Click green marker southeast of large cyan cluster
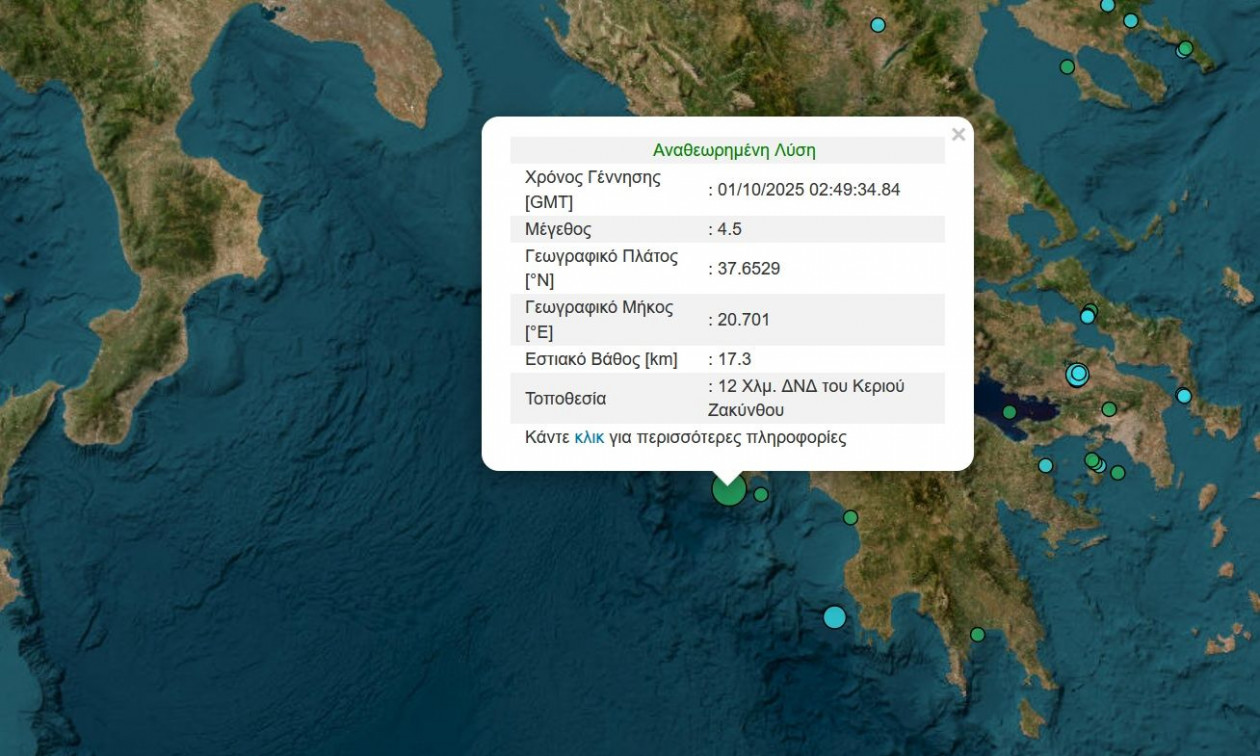The height and width of the screenshot is (756, 1260). [1109, 409]
